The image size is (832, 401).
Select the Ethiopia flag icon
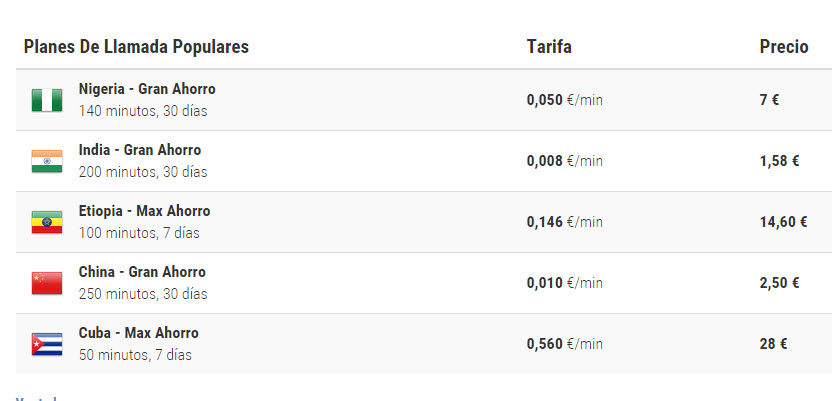pos(47,222)
